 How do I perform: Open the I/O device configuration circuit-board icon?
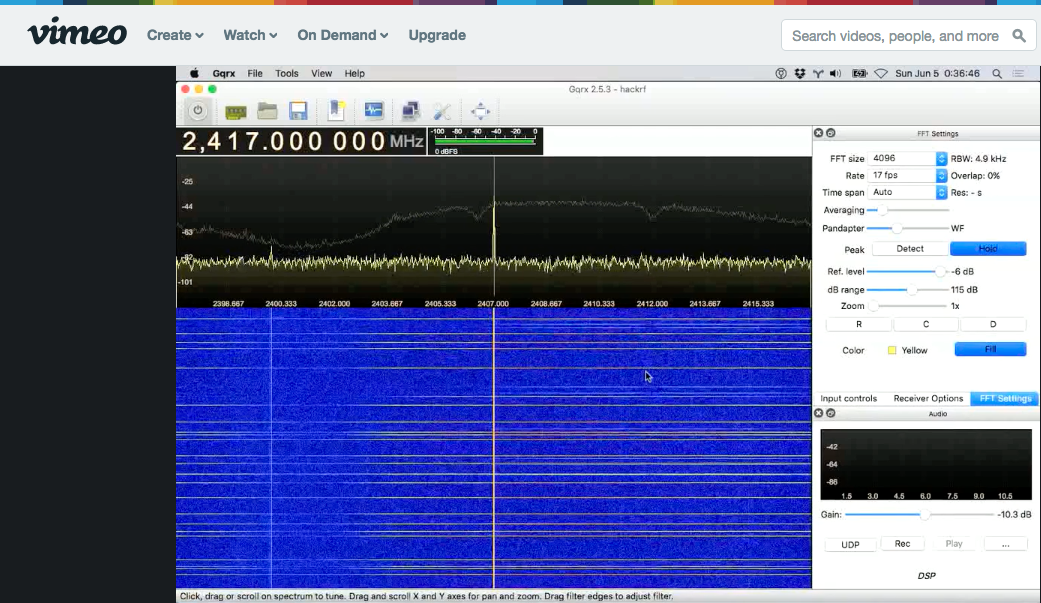tap(236, 112)
